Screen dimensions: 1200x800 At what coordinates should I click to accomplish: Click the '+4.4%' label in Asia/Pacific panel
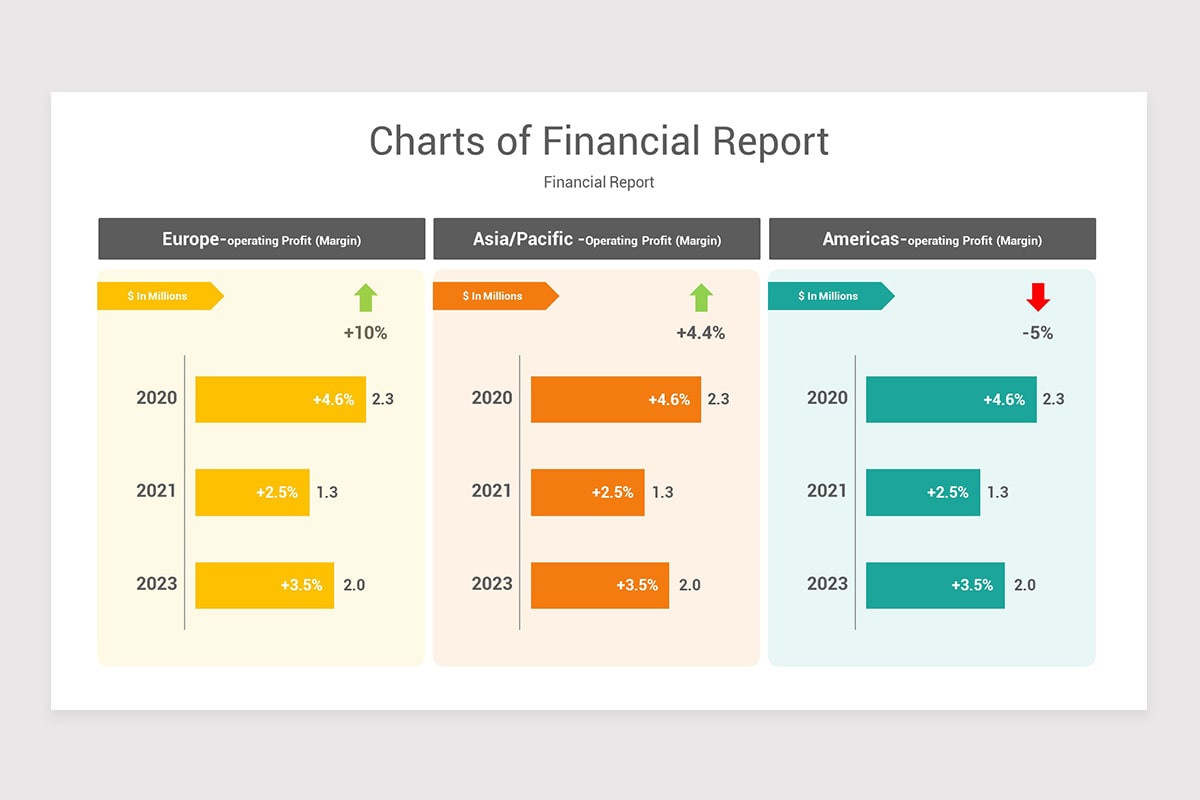pos(700,333)
